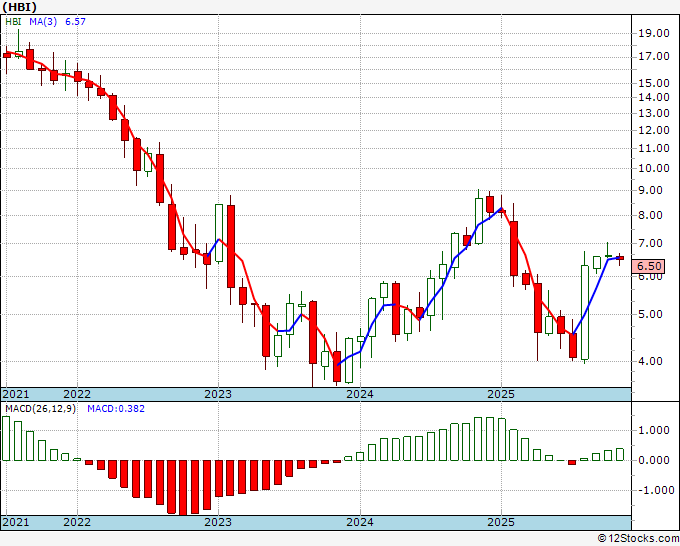Click the 7.00 price axis label
680x546 pixels.
(650, 243)
